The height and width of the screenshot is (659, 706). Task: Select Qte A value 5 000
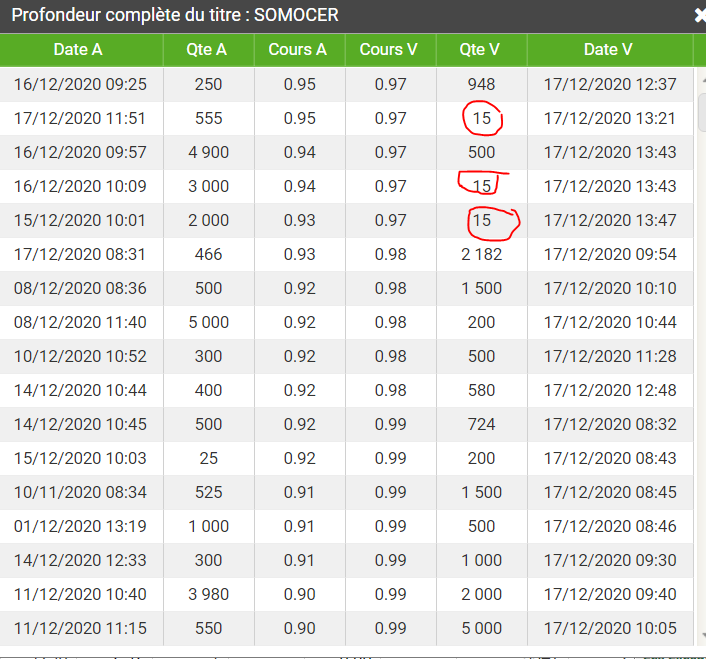point(208,322)
